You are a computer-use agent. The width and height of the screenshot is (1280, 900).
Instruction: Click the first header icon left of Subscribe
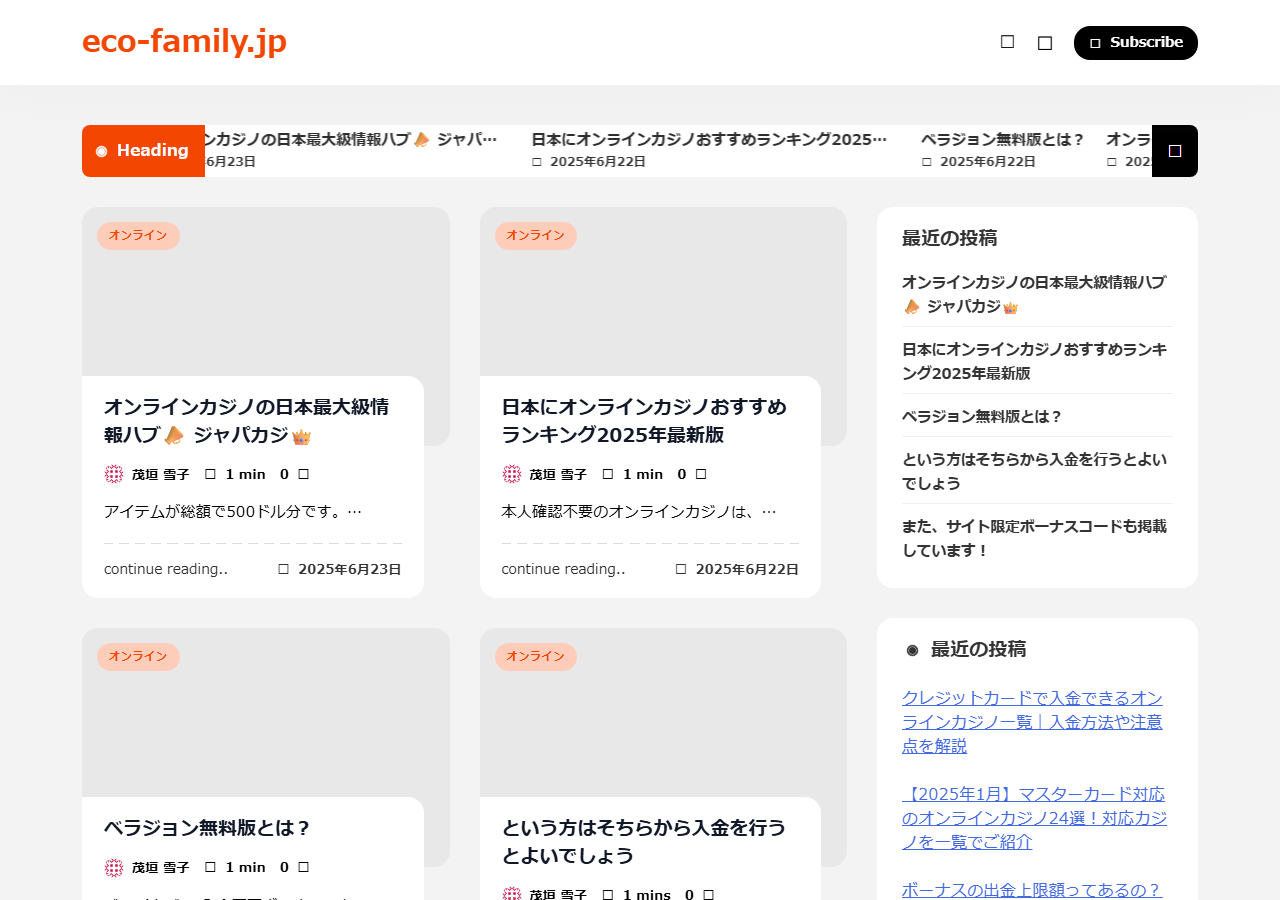[1007, 42]
